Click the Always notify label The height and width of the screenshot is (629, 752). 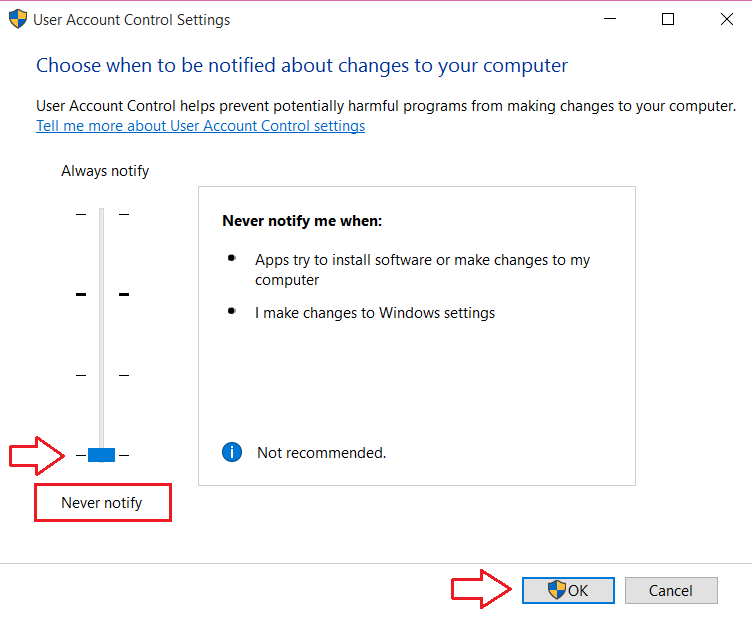tap(105, 171)
